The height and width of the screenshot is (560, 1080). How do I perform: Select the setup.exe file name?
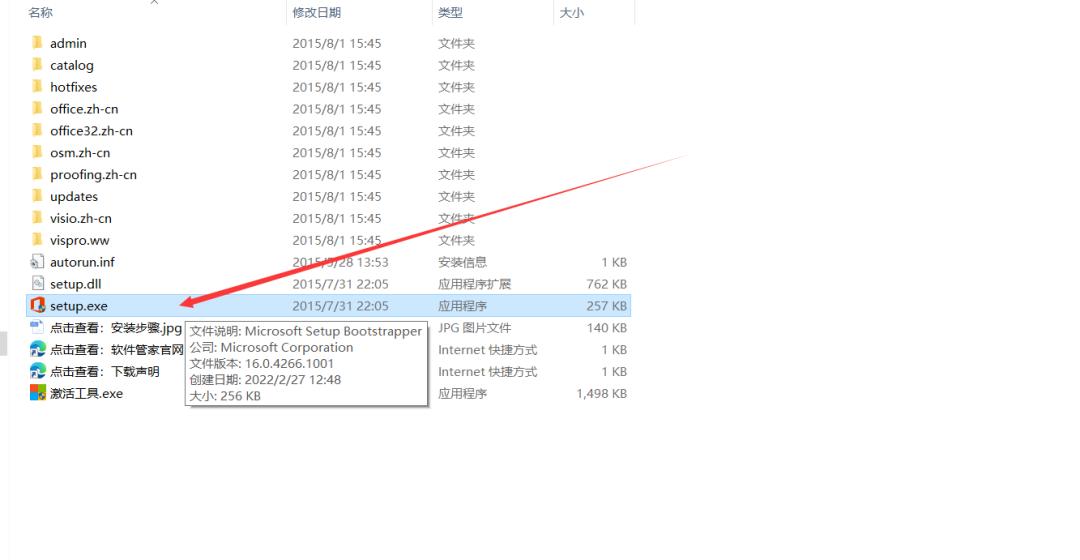pyautogui.click(x=79, y=306)
